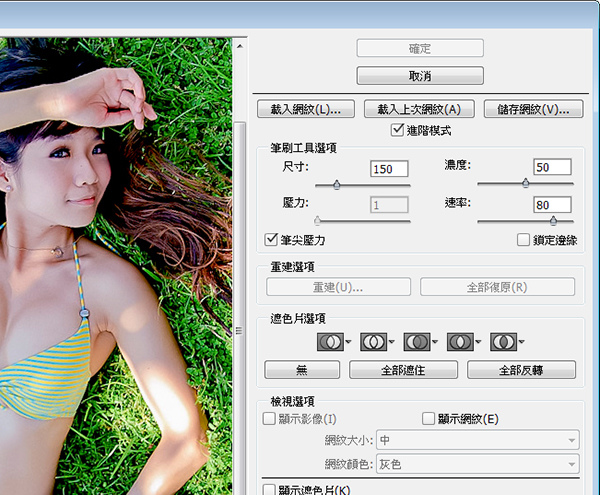Screen dimensions: 600x495
Task: Click the 載入網紋(L)... button
Action: (306, 109)
